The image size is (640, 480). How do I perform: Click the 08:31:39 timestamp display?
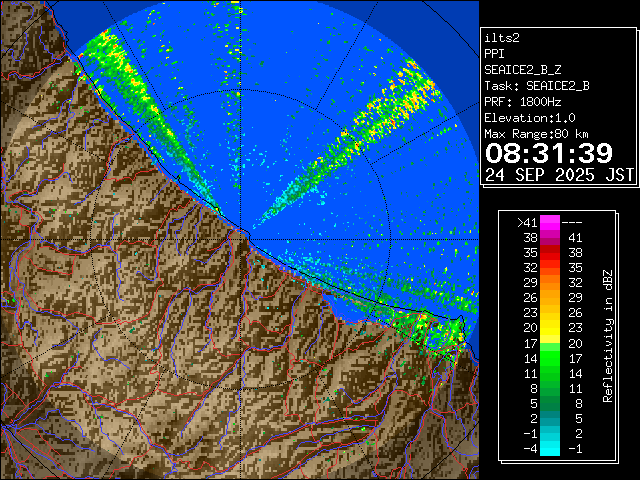[x=548, y=152]
